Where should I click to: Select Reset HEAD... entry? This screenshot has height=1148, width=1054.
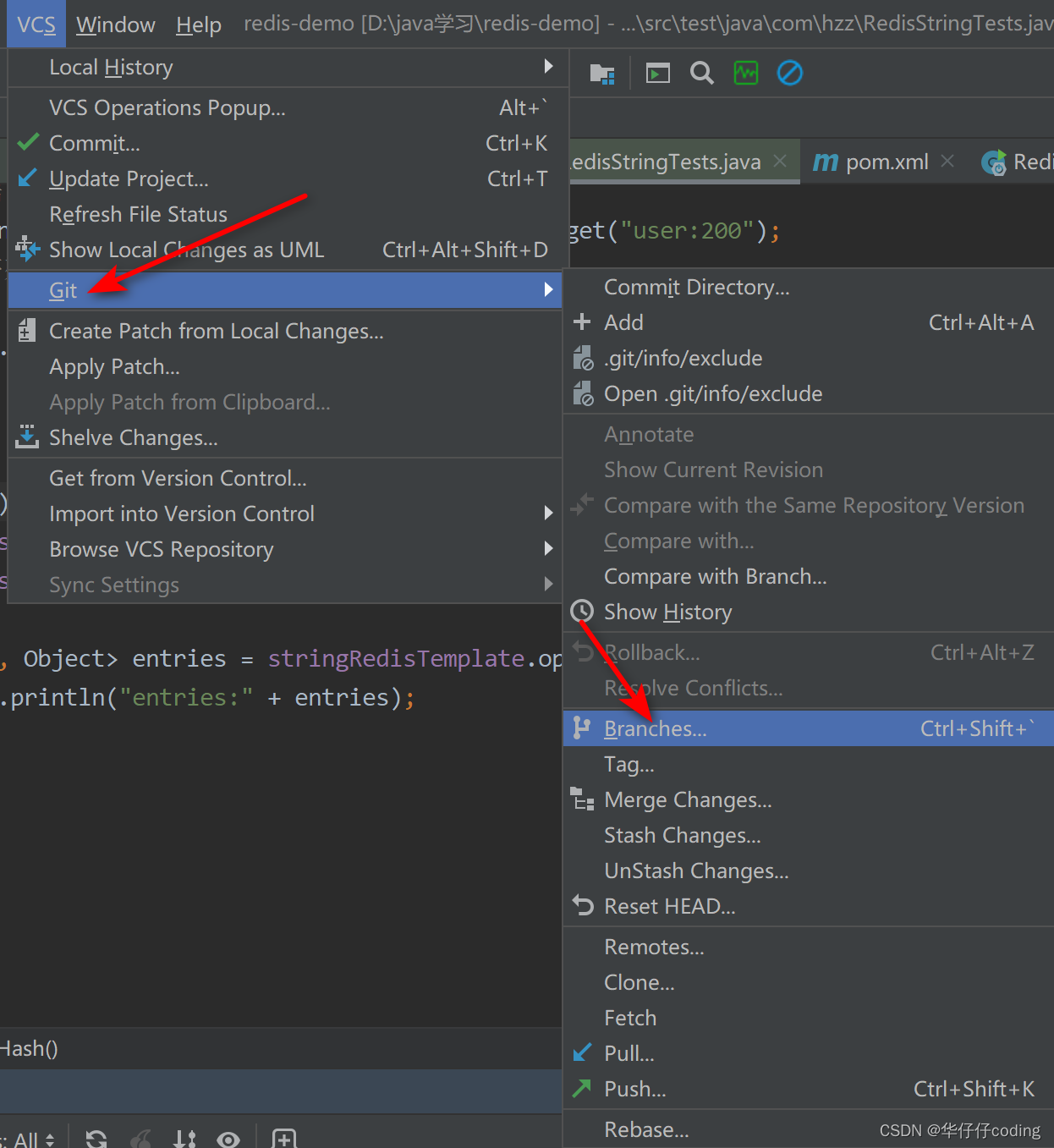(809, 906)
